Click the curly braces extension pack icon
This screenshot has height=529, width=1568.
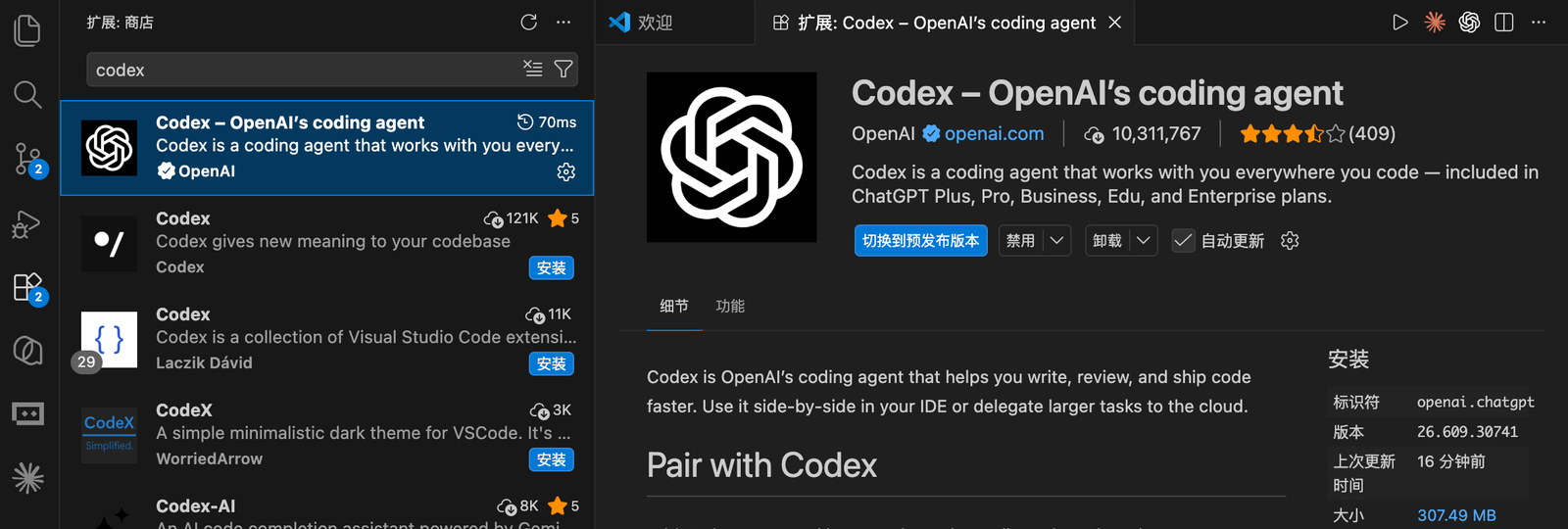click(109, 339)
